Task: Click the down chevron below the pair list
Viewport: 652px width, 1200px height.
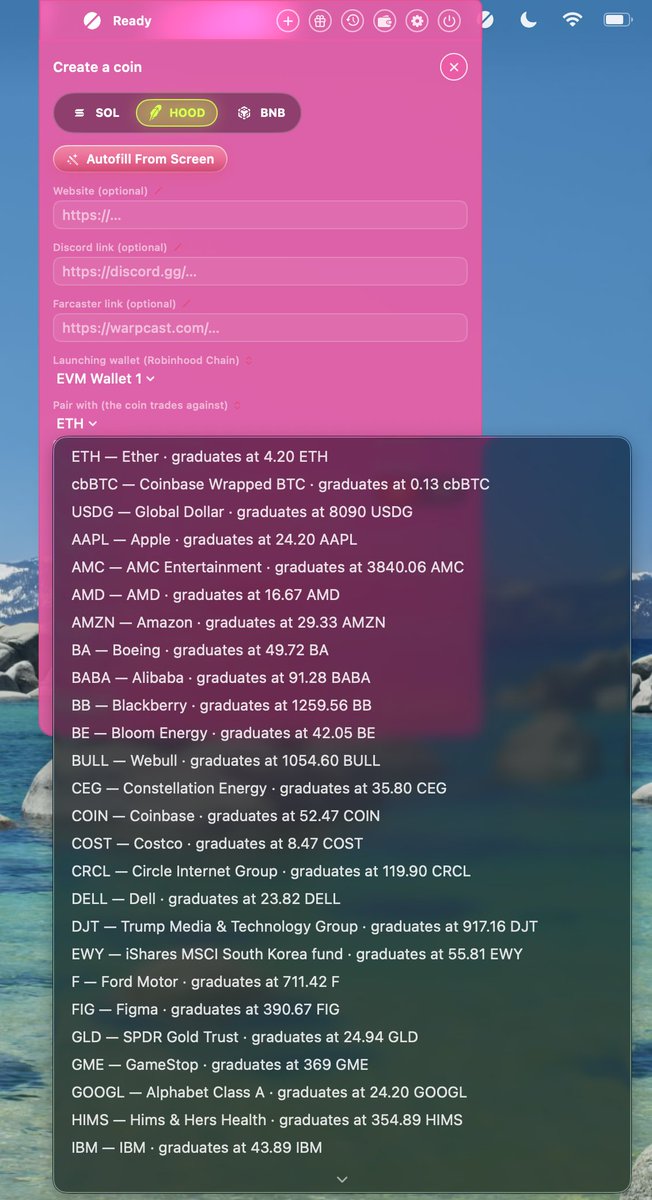Action: pos(342,1179)
